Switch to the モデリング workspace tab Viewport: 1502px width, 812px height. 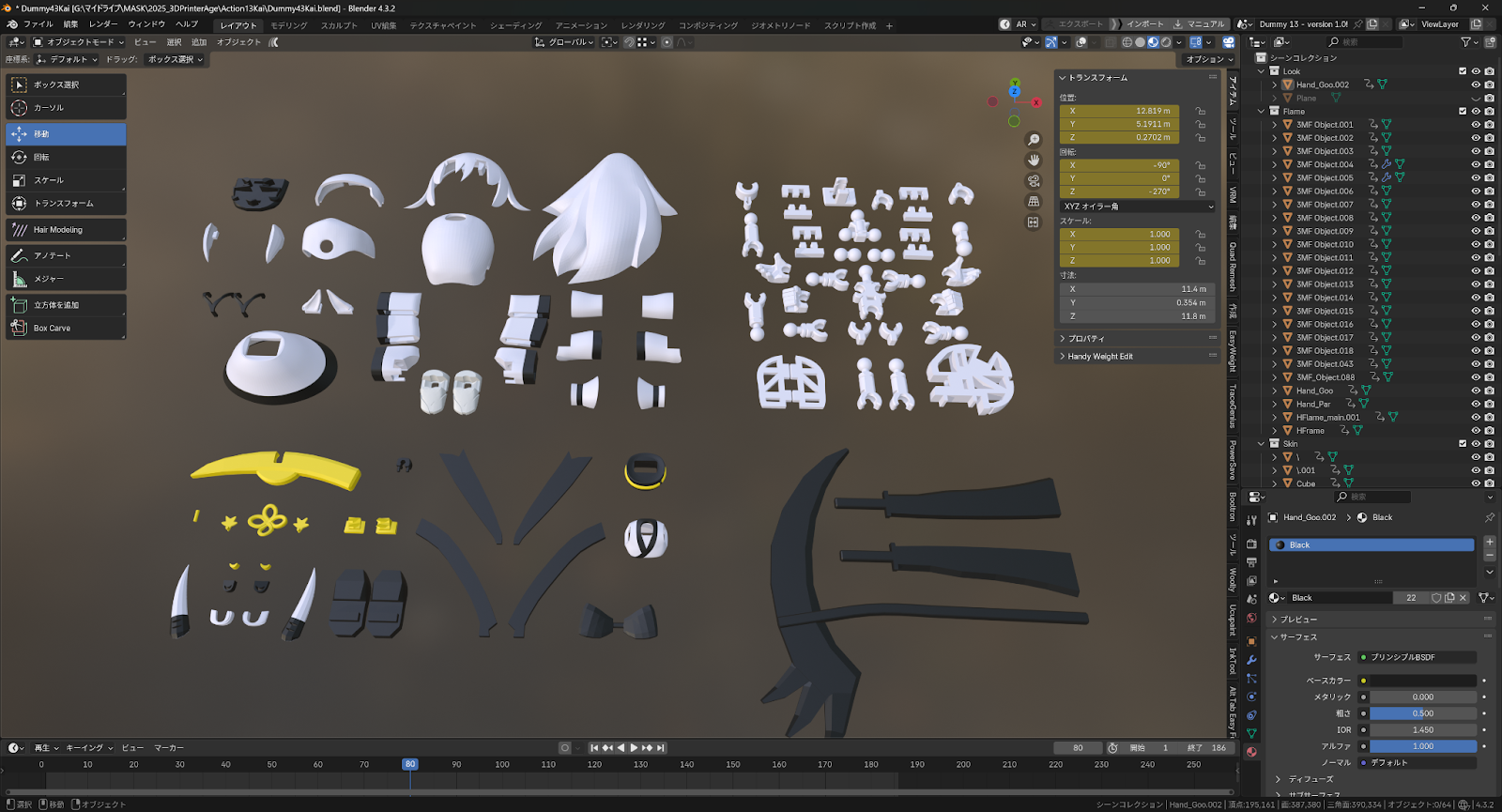coord(288,25)
